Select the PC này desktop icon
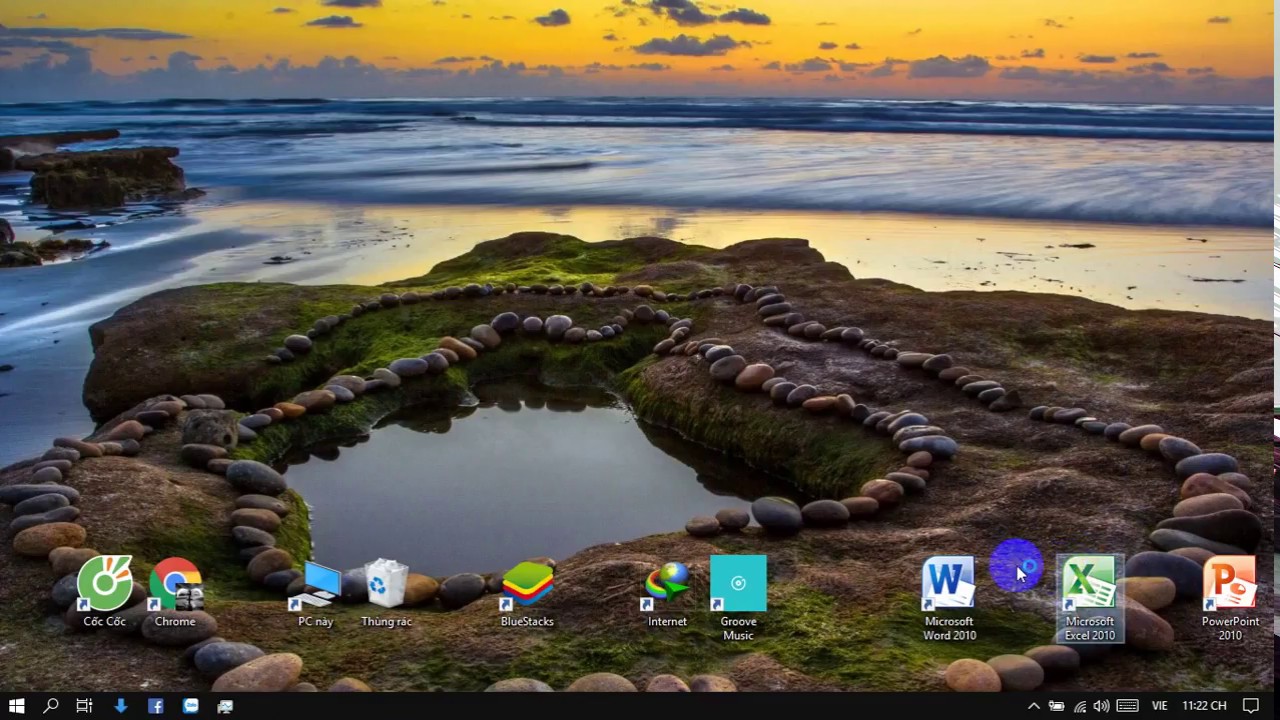 [315, 592]
